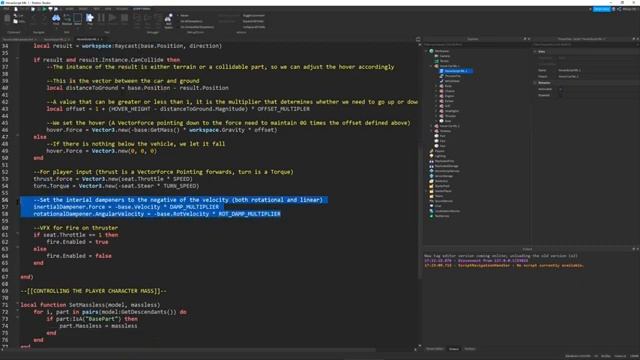Select the Thruster model in Explorer
640x360 pixels.
pyautogui.click(x=450, y=116)
